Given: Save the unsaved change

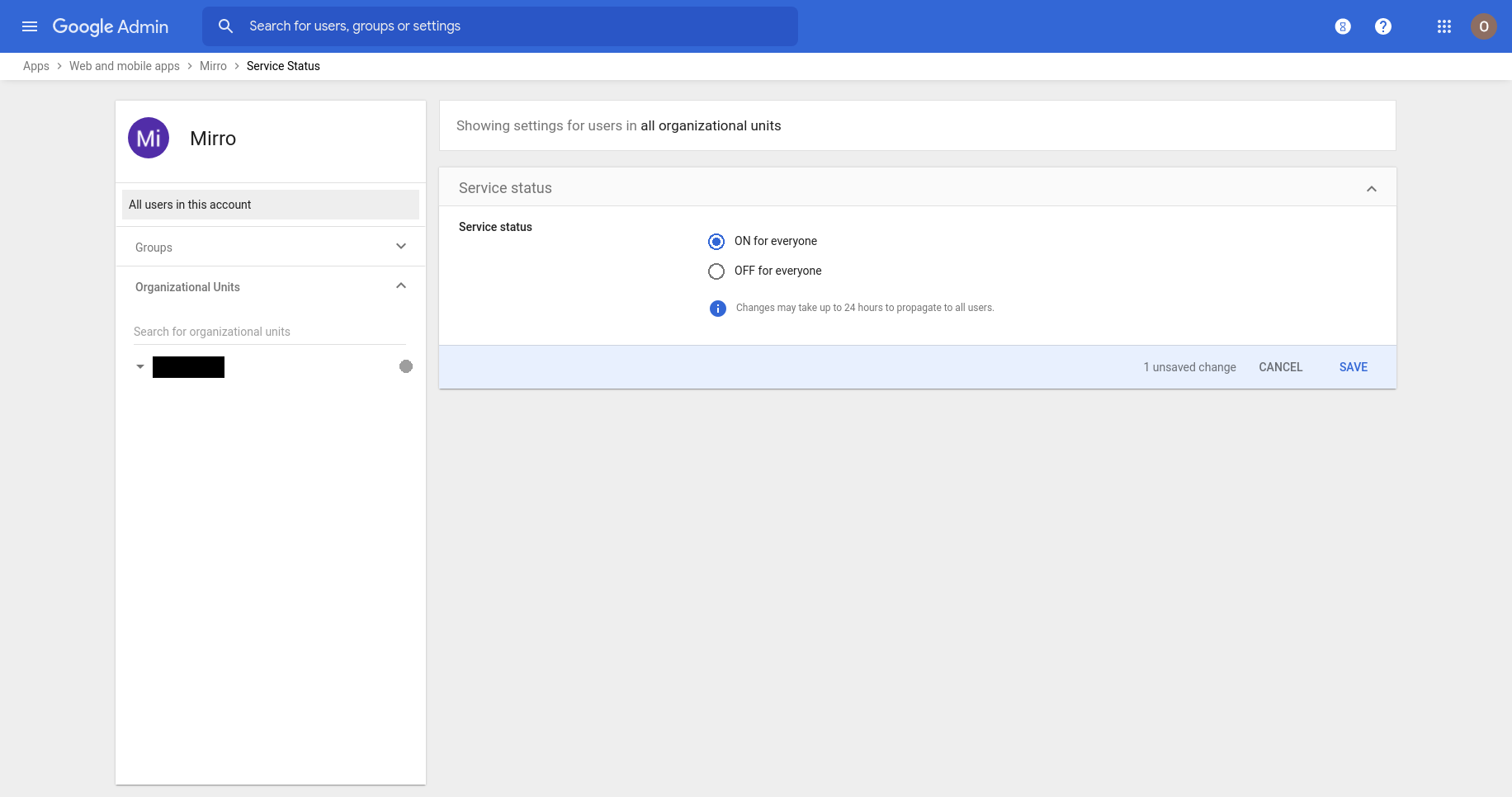Looking at the screenshot, I should [x=1354, y=367].
